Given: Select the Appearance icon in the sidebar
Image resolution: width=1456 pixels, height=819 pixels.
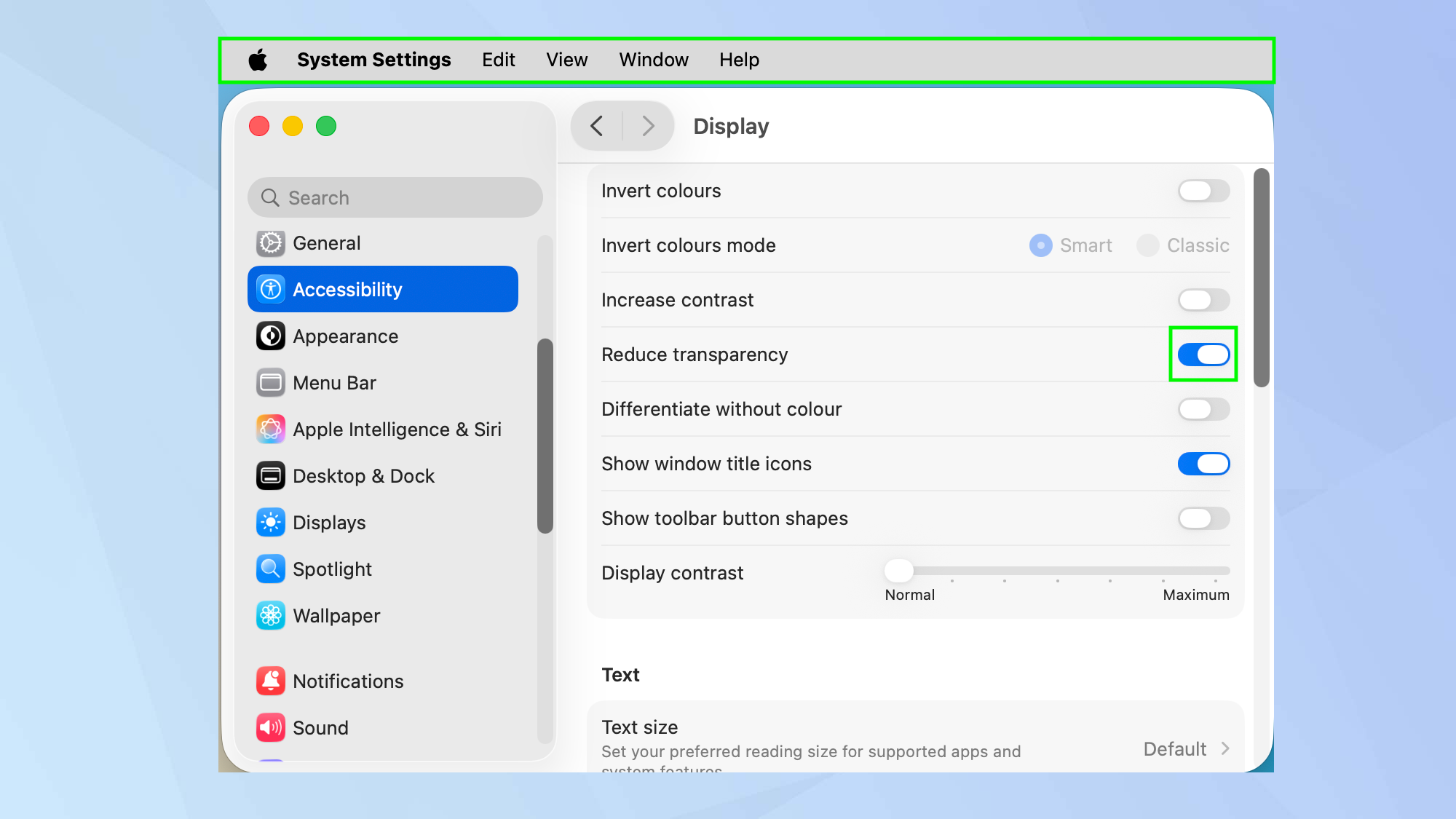Looking at the screenshot, I should [x=345, y=336].
